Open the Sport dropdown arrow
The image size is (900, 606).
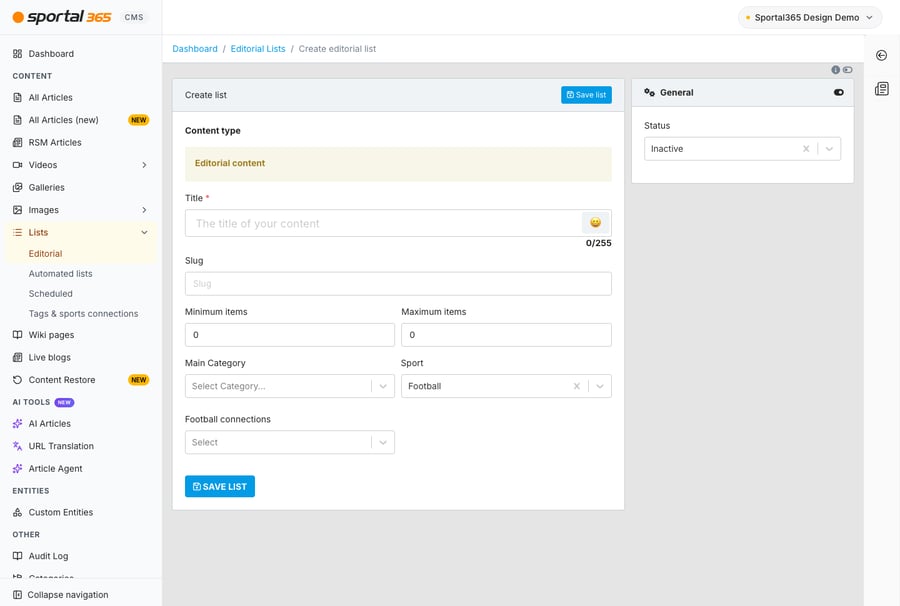pos(600,386)
